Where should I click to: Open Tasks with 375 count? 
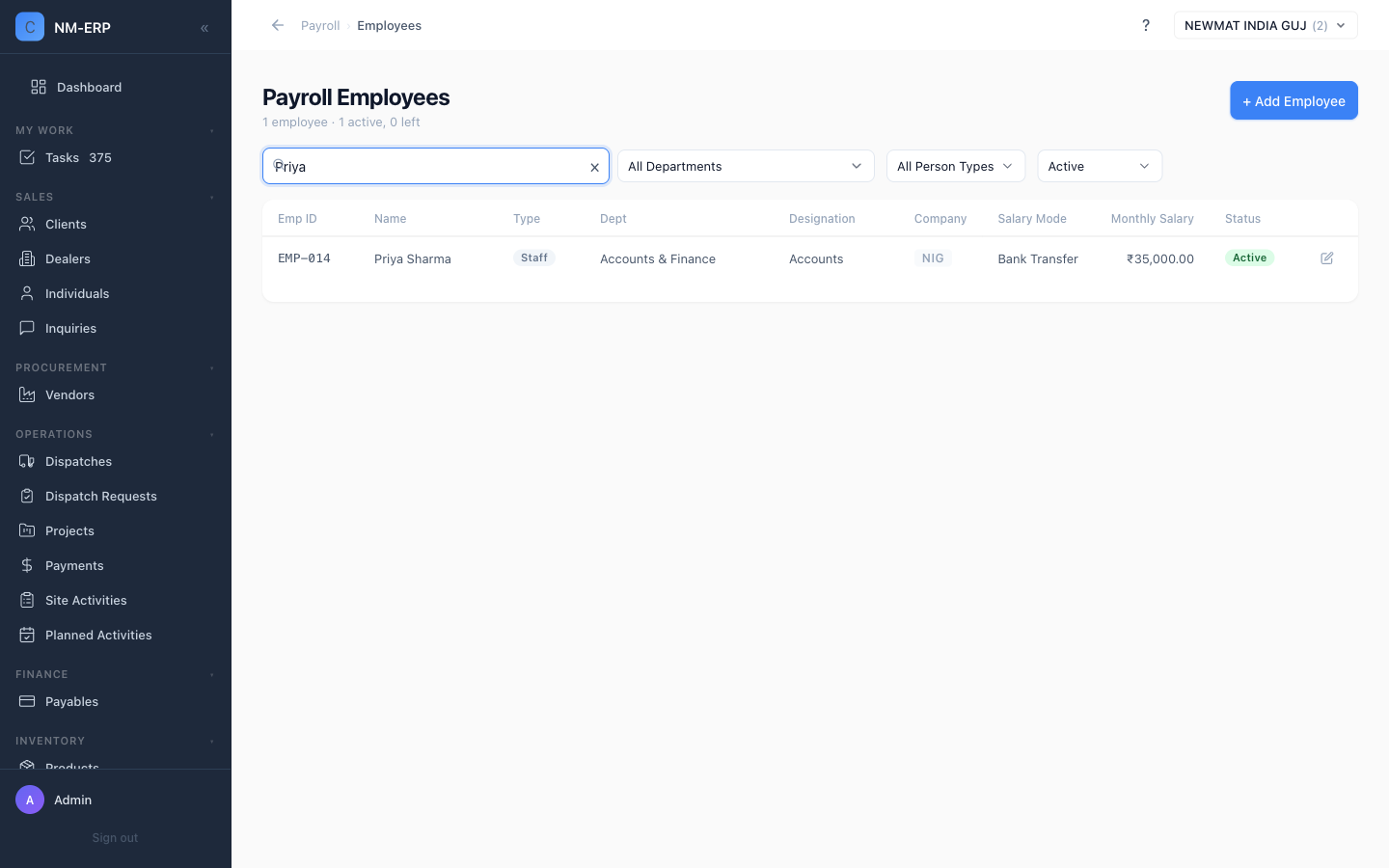pos(116,157)
